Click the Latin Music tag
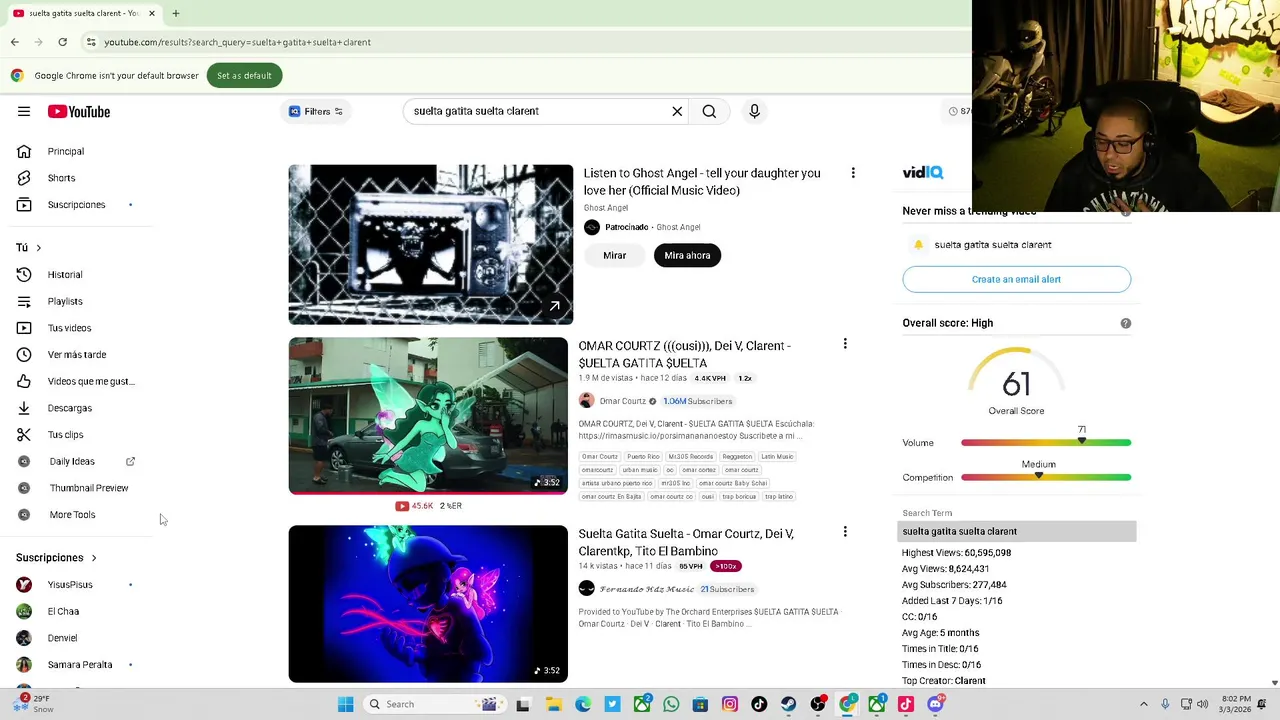1280x720 pixels. (777, 457)
